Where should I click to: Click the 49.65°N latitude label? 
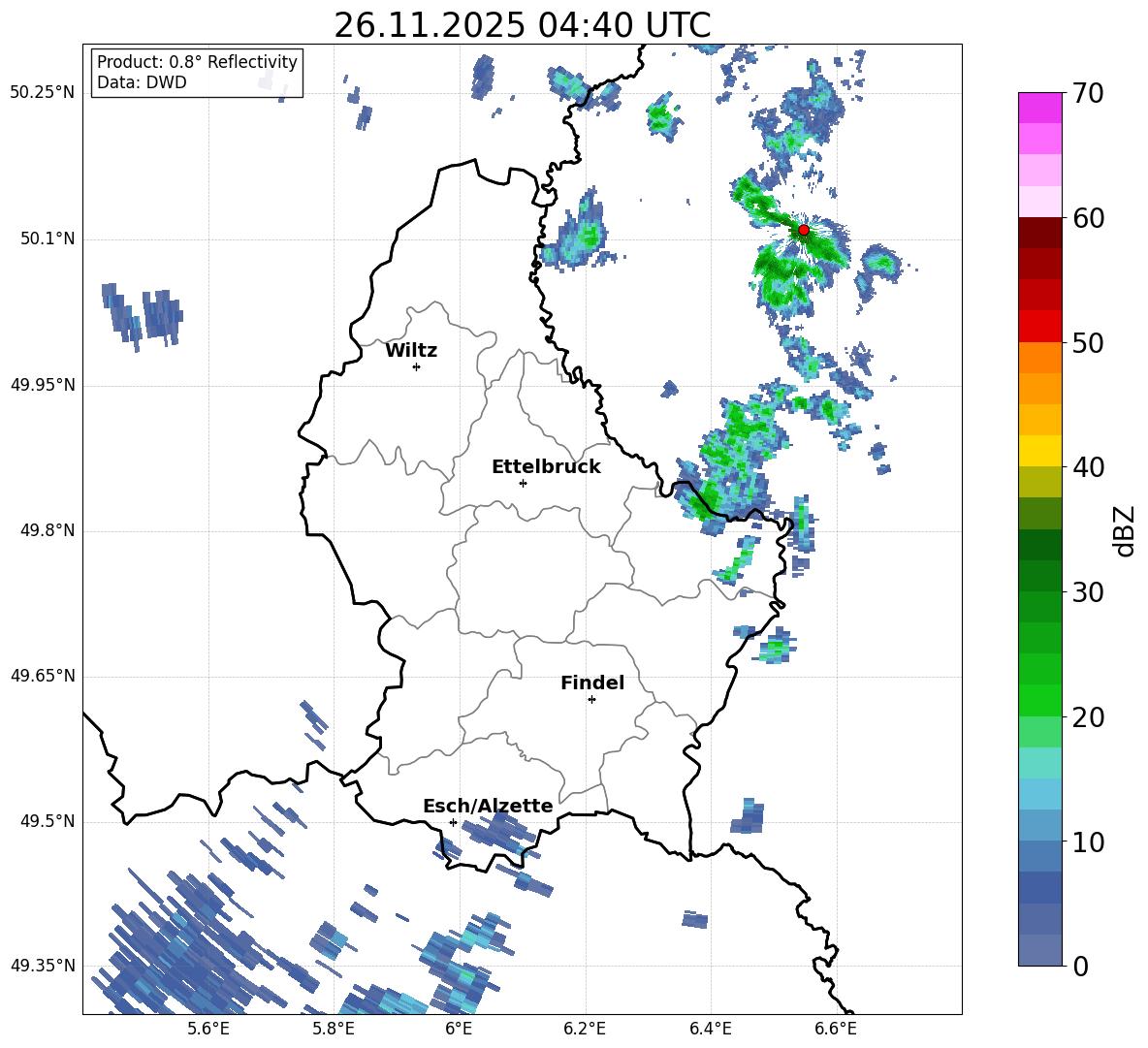[43, 676]
